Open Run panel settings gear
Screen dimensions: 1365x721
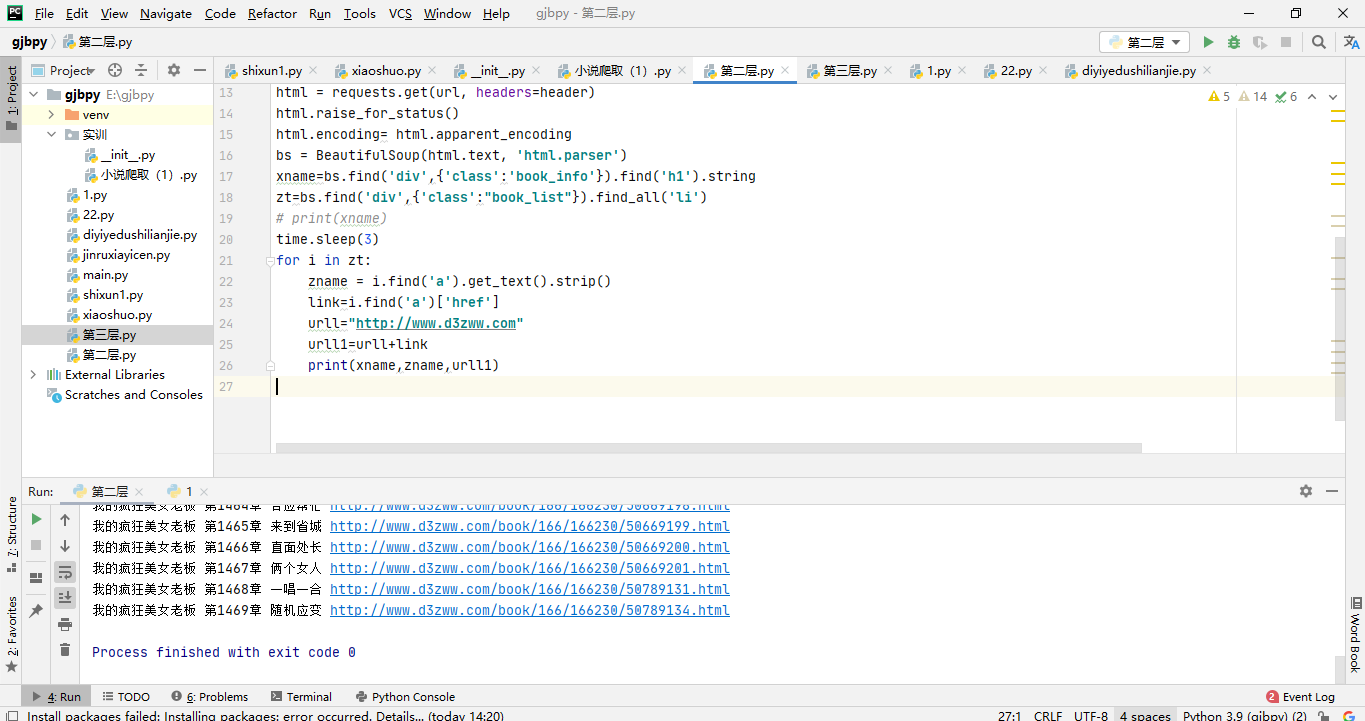tap(1306, 491)
